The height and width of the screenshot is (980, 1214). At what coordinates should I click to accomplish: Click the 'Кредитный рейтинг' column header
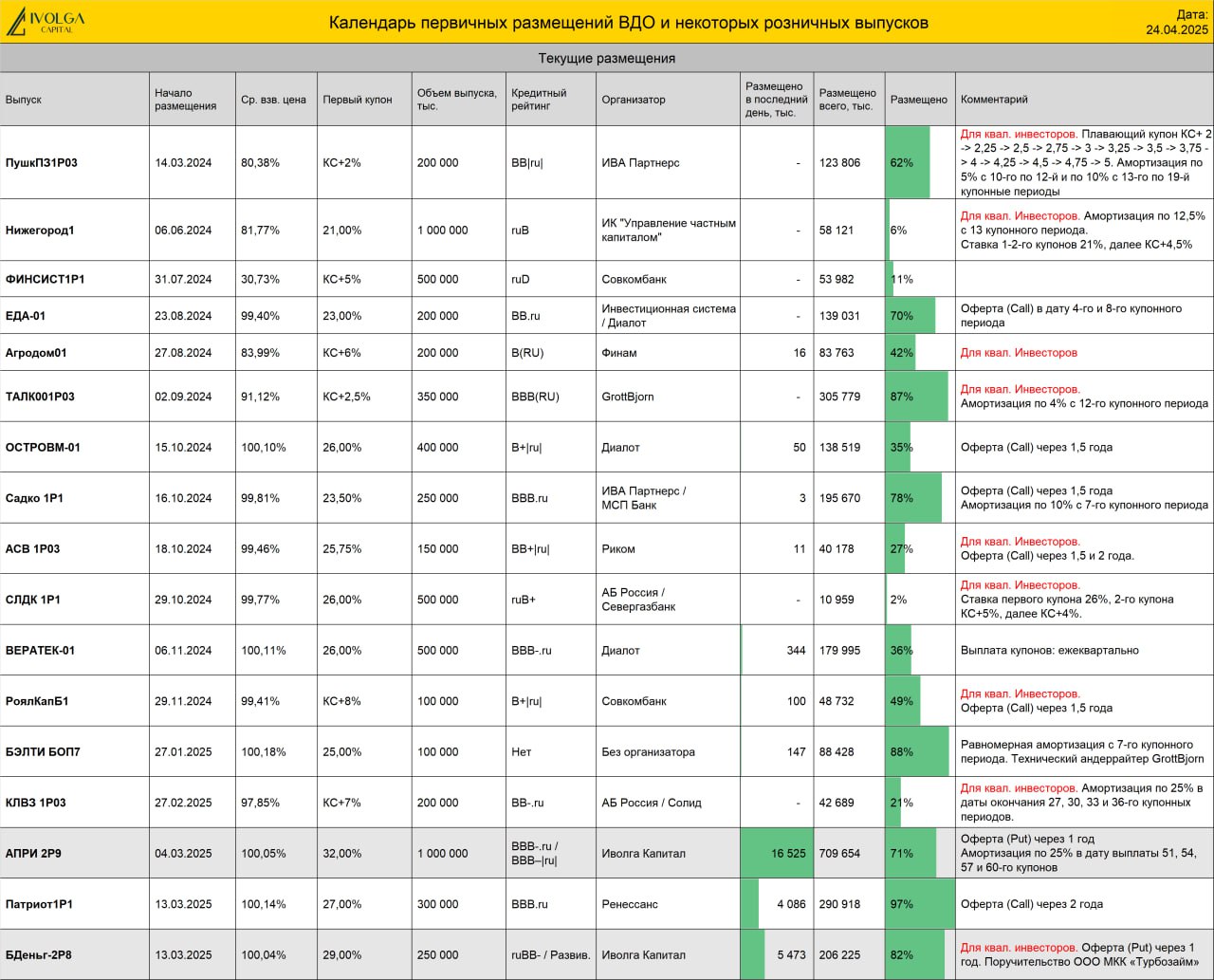pyautogui.click(x=539, y=100)
